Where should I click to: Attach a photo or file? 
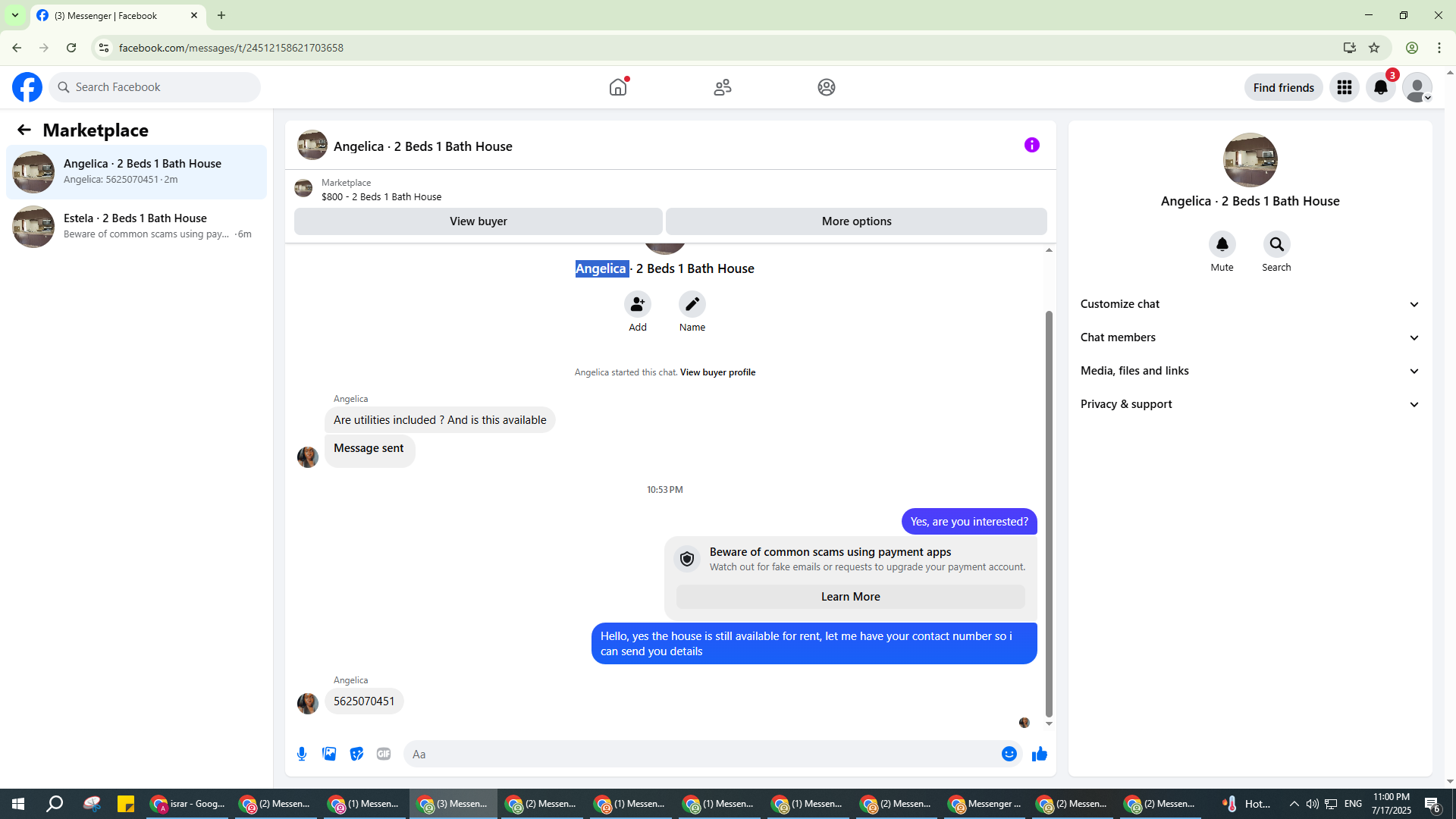pyautogui.click(x=329, y=754)
